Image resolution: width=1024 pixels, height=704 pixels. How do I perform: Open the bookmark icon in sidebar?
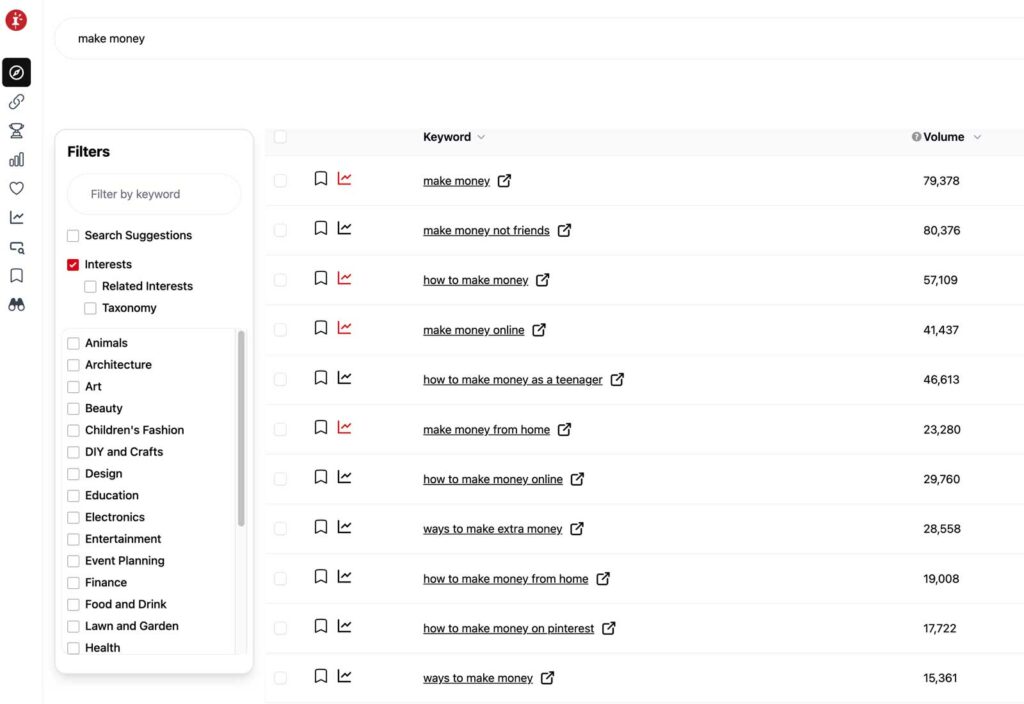16,276
